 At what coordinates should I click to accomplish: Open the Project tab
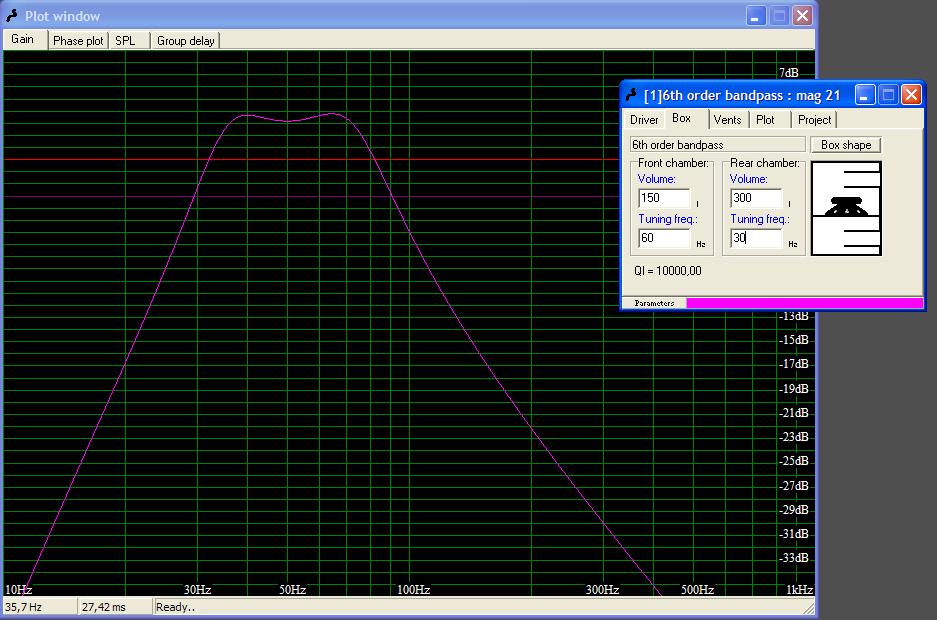[x=814, y=120]
